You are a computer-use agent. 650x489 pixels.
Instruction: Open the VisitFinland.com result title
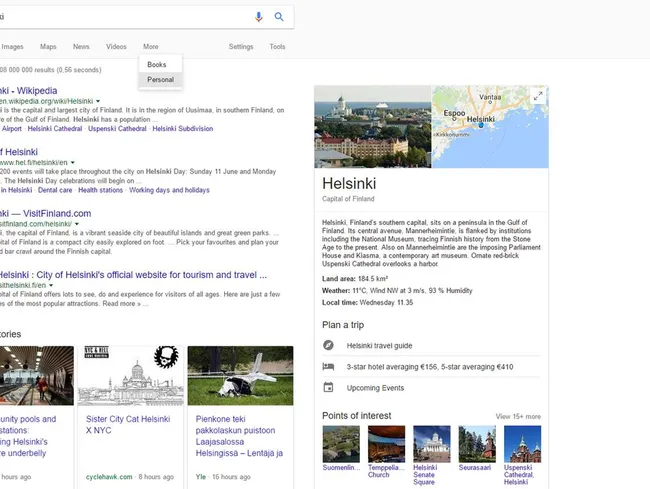pyautogui.click(x=45, y=213)
